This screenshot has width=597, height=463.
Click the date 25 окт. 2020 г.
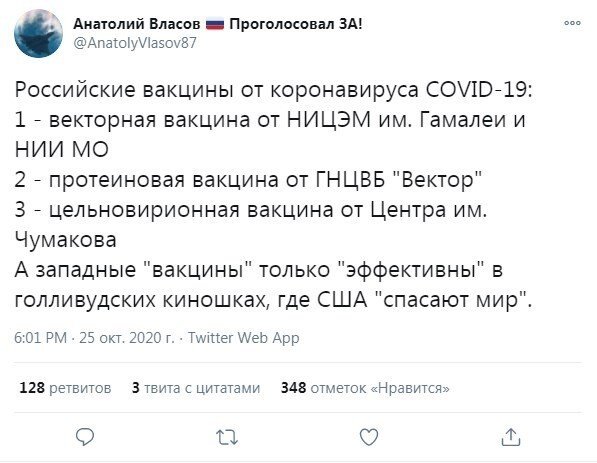127,338
